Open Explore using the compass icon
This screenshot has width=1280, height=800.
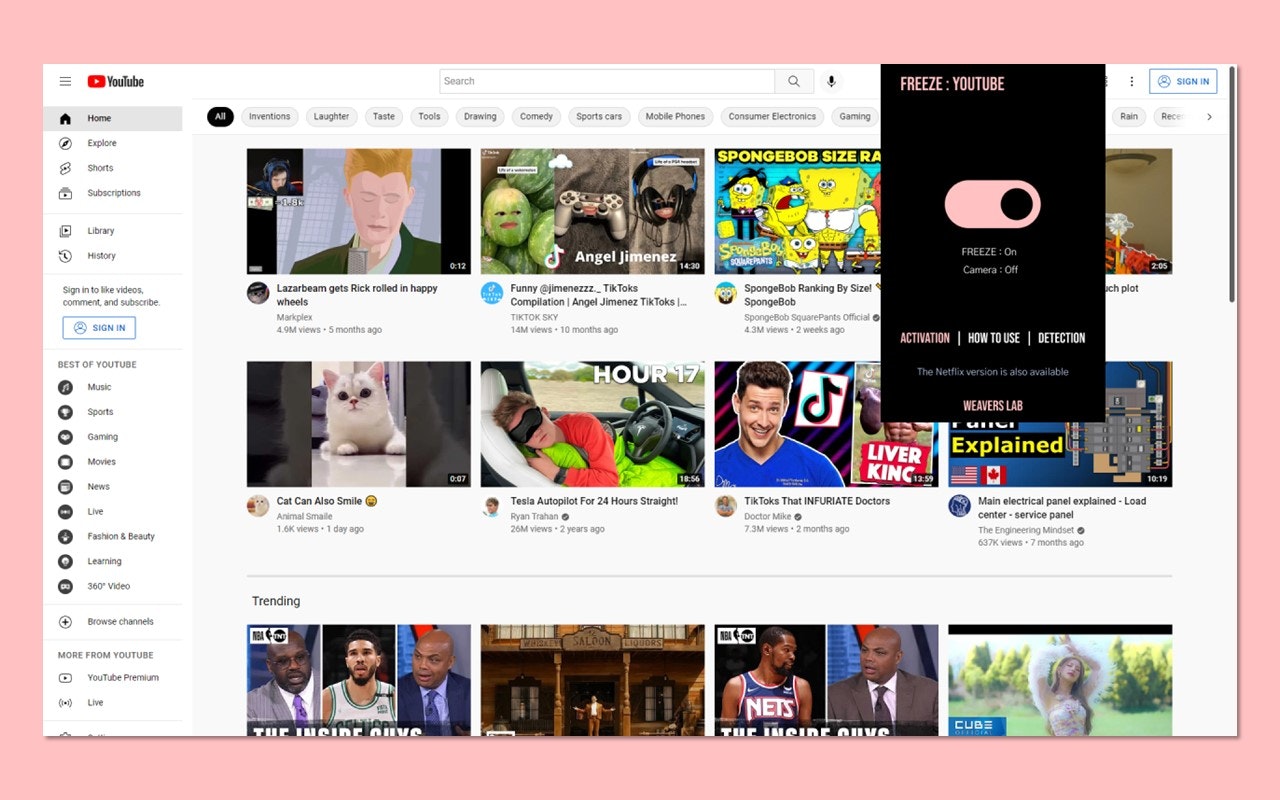[x=65, y=143]
